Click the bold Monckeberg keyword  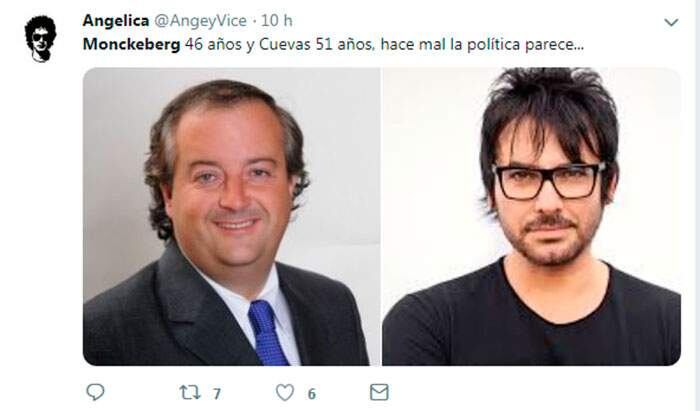(132, 44)
